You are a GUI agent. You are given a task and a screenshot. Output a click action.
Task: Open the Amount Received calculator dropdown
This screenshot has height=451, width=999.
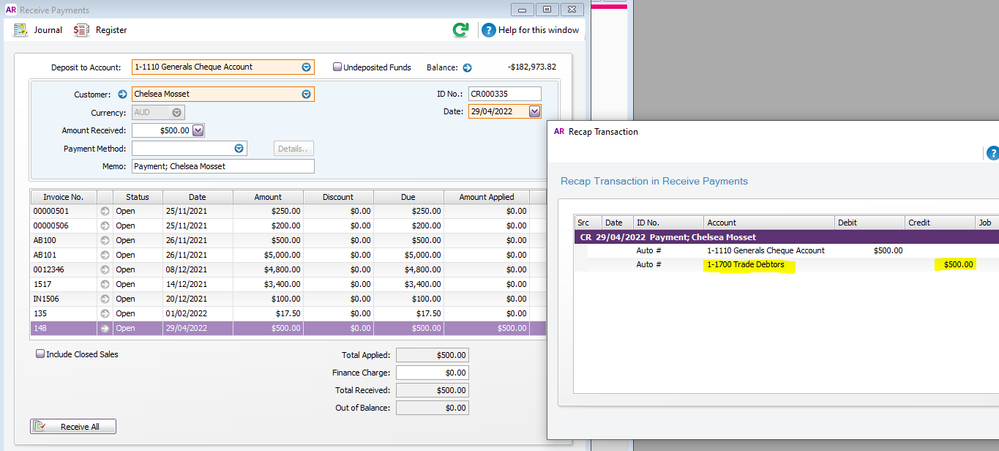197,130
